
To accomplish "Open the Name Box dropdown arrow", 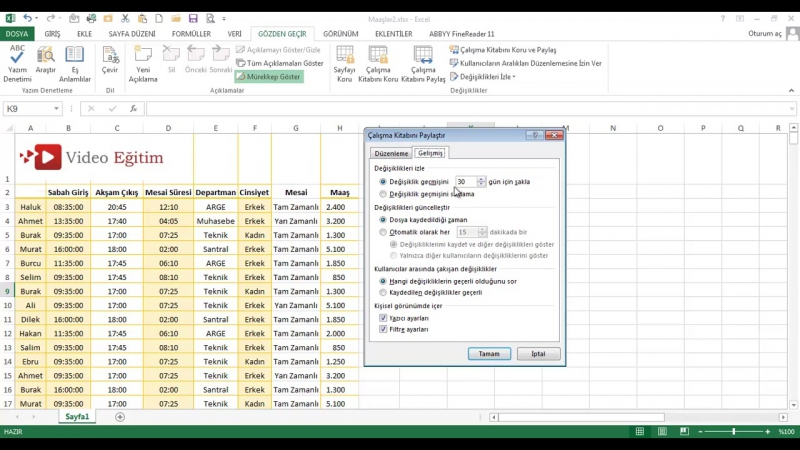I will tap(56, 109).
